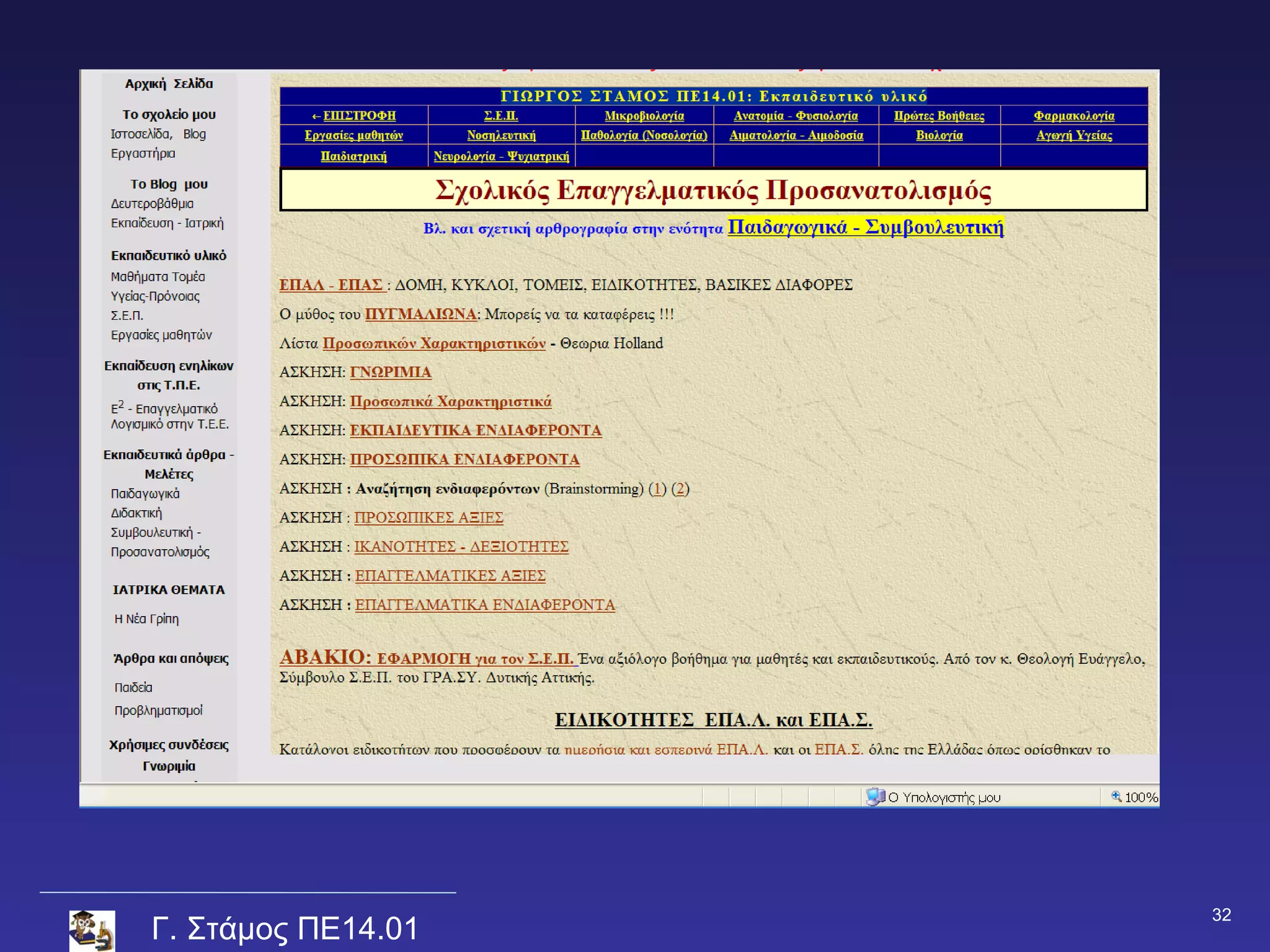This screenshot has height=952, width=1270.
Task: Open the Μικροβιολογία menu link
Action: tap(644, 116)
